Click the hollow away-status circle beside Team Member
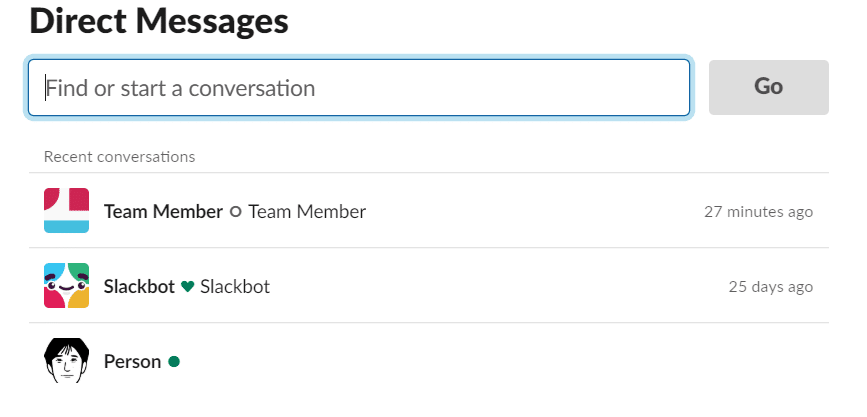The height and width of the screenshot is (417, 867). coord(236,212)
